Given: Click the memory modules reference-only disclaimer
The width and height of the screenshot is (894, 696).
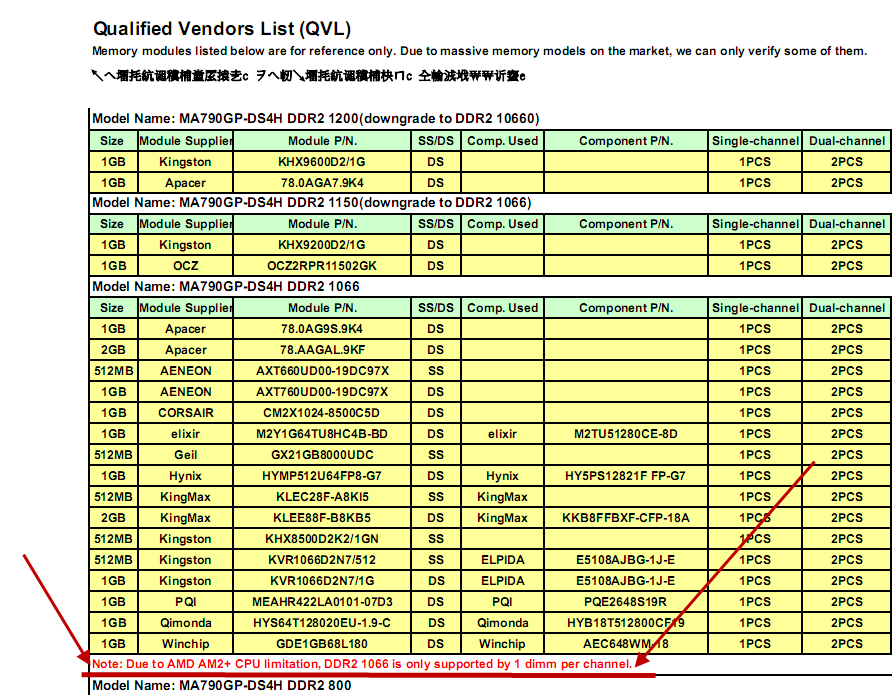Looking at the screenshot, I should pos(479,51).
